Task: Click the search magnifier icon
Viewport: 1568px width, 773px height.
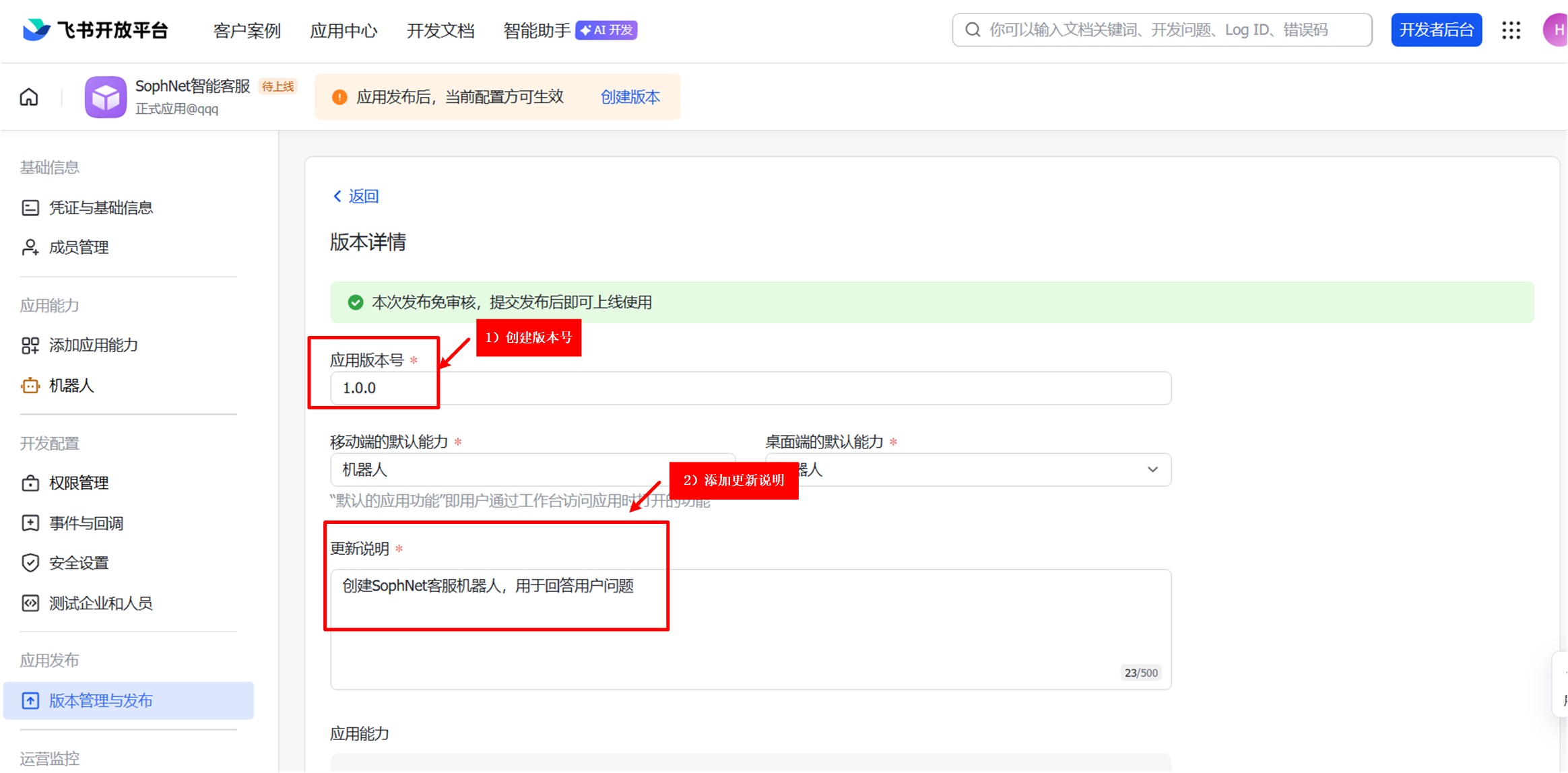Action: pos(972,30)
